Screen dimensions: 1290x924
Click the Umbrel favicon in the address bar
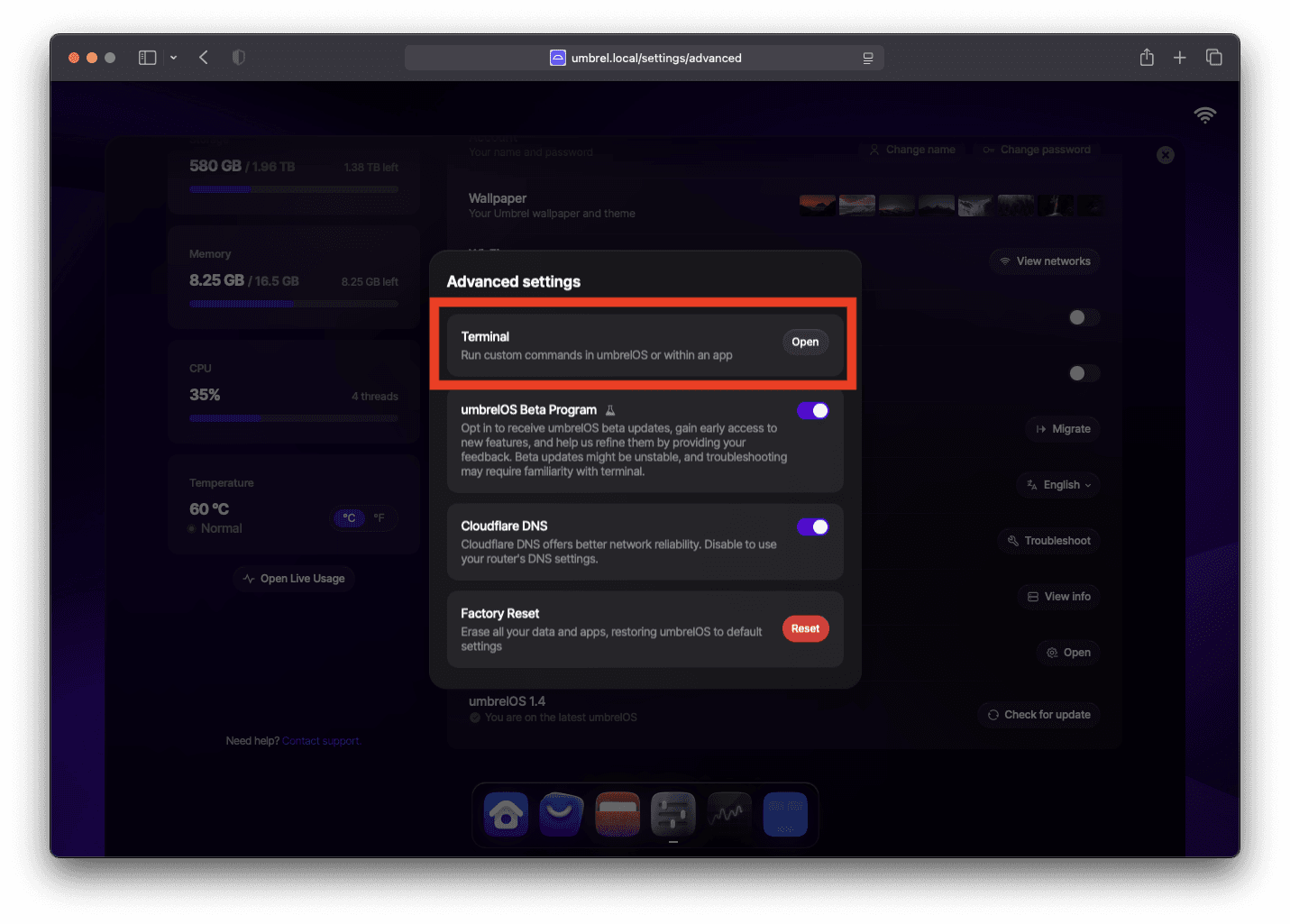tap(558, 58)
